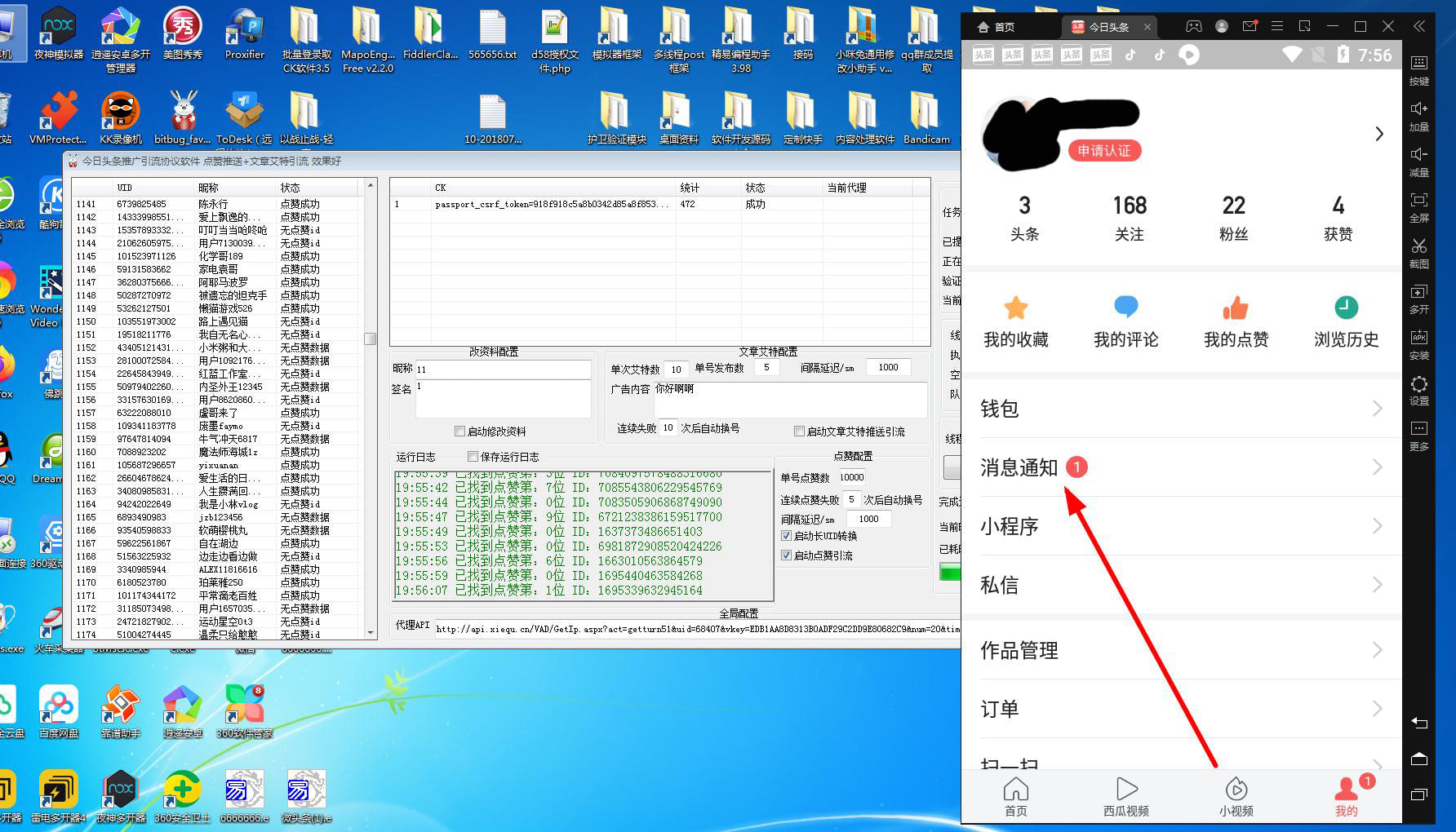Tap the 168 关注 count

point(1130,218)
